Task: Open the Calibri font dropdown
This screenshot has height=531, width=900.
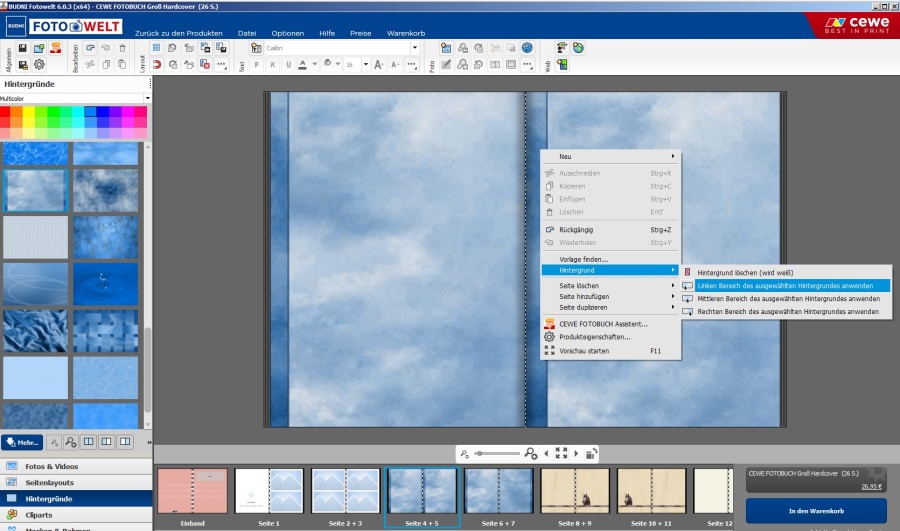Action: coord(415,48)
